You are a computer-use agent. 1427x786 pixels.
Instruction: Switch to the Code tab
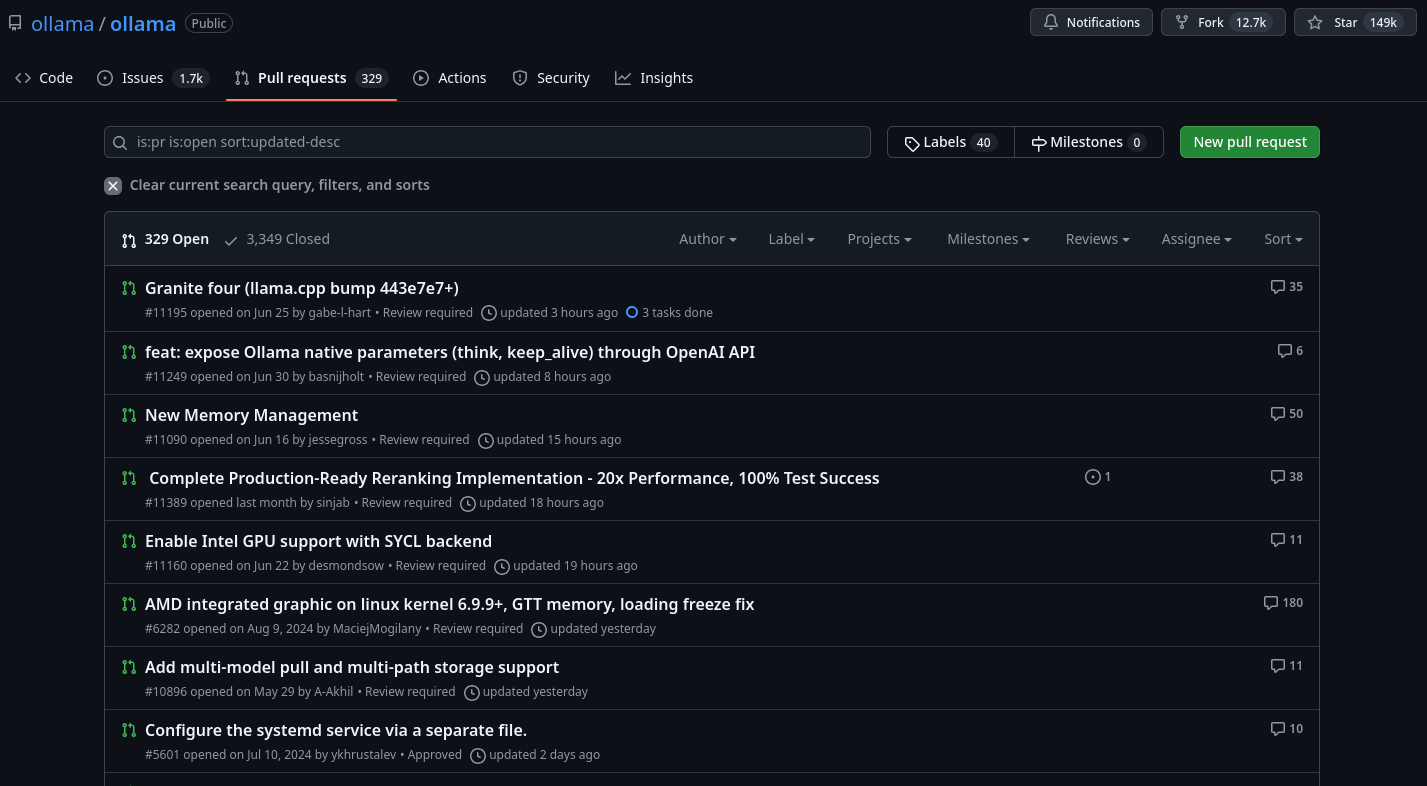click(x=44, y=78)
